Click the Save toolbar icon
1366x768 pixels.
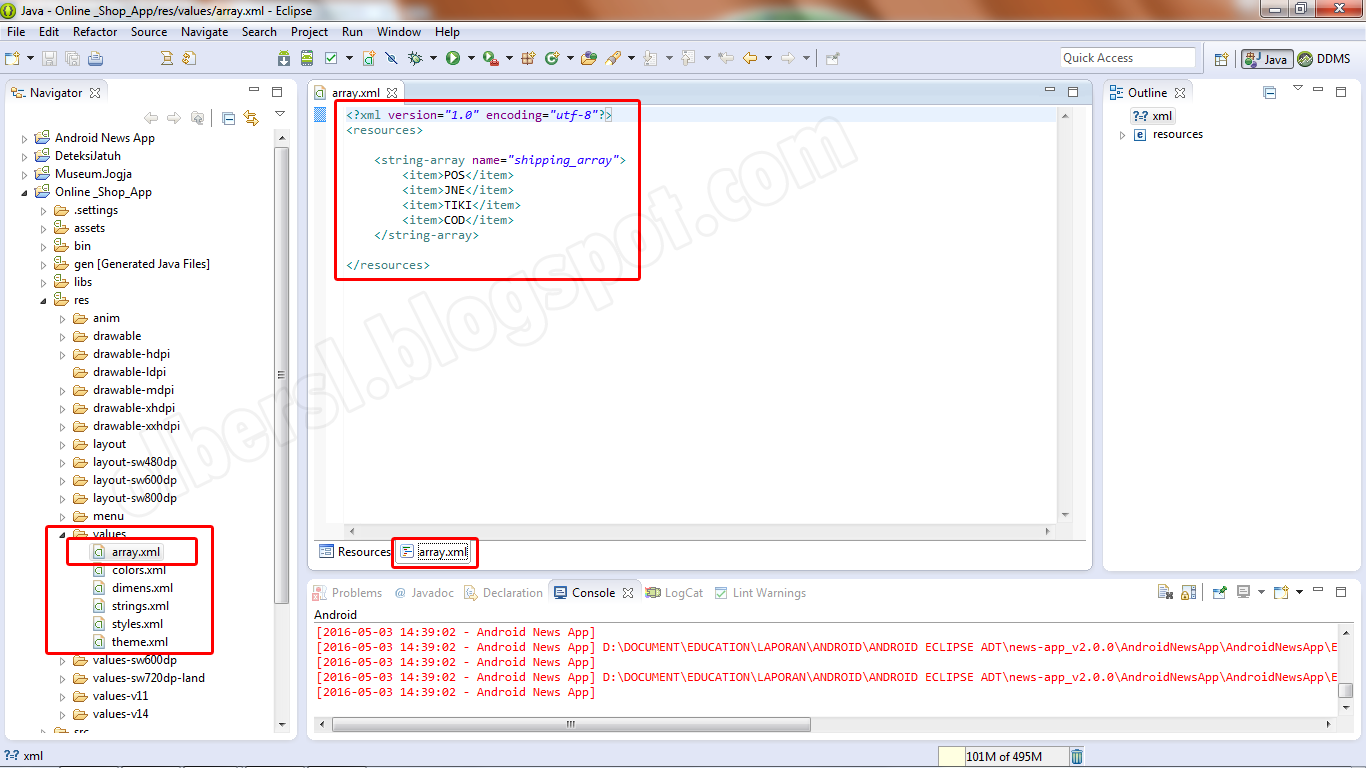tap(50, 57)
